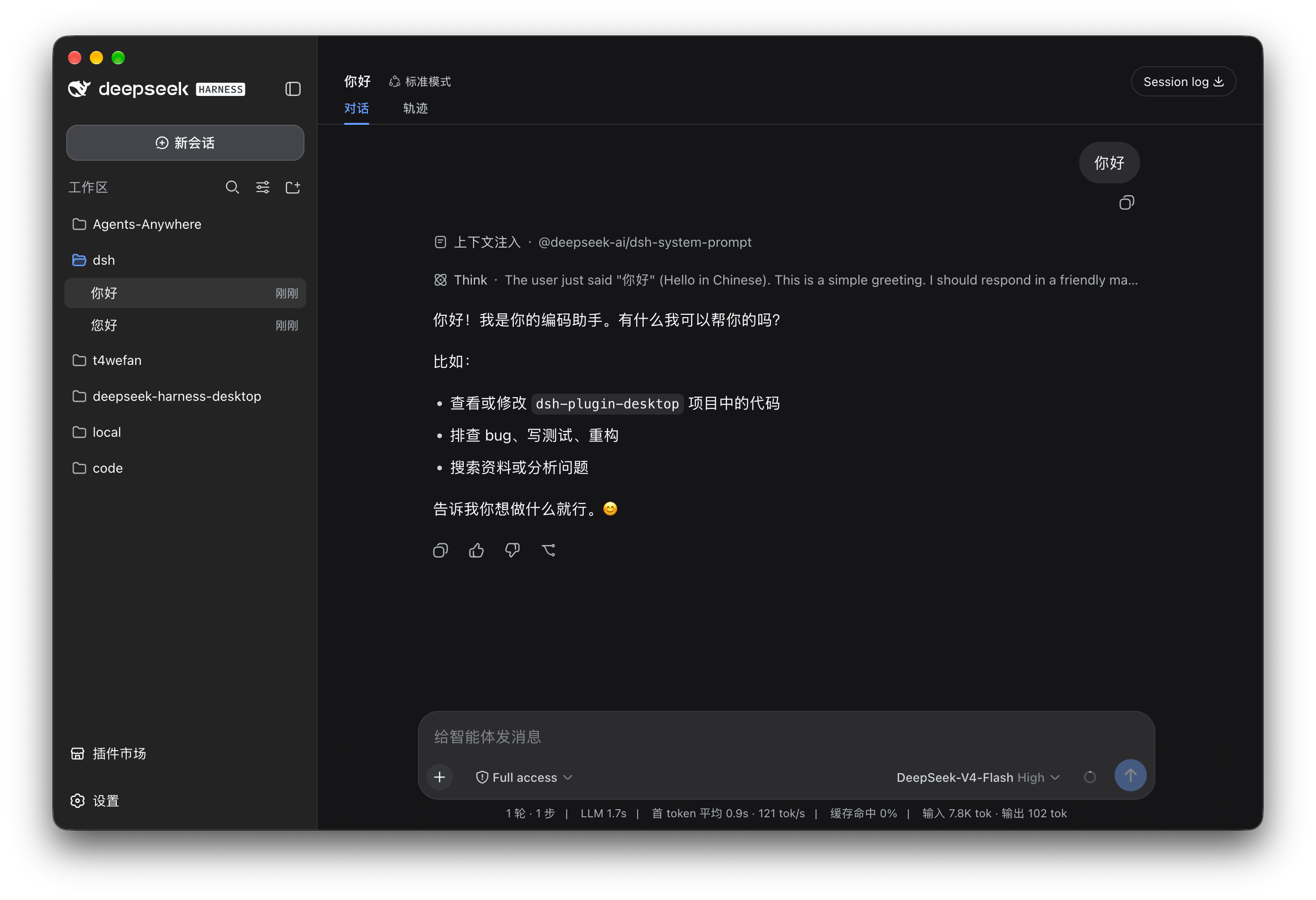Open 设置 settings
This screenshot has height=900, width=1316.
(x=95, y=801)
